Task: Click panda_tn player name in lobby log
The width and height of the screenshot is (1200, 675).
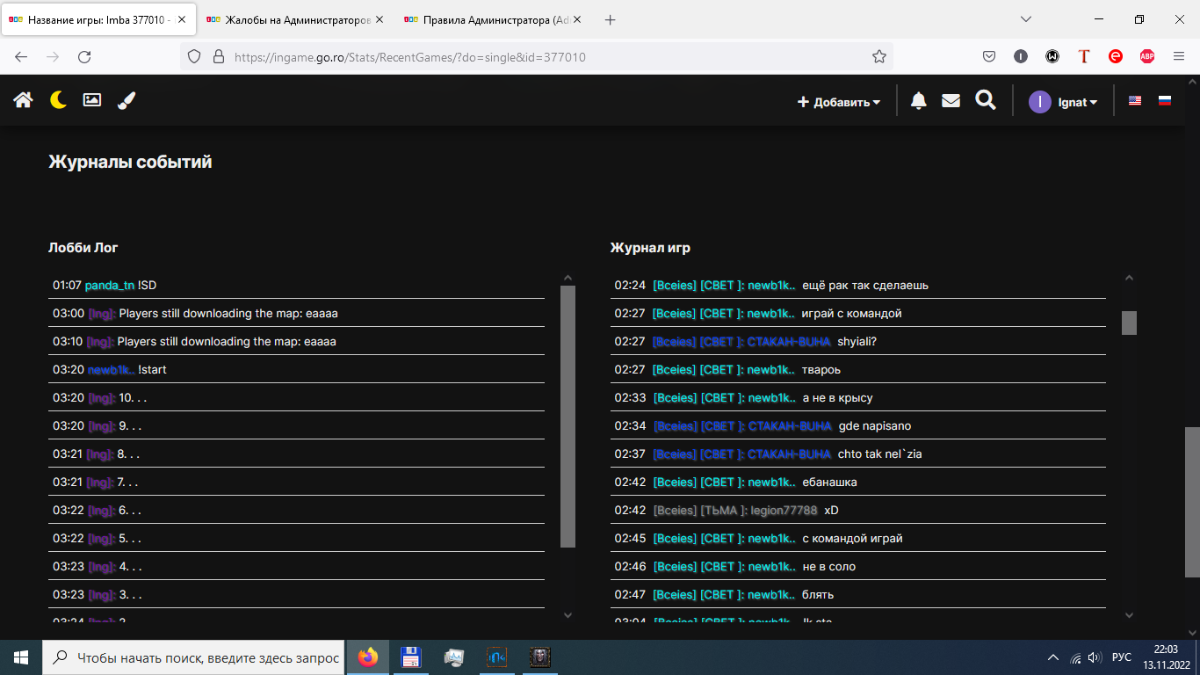Action: click(x=109, y=285)
